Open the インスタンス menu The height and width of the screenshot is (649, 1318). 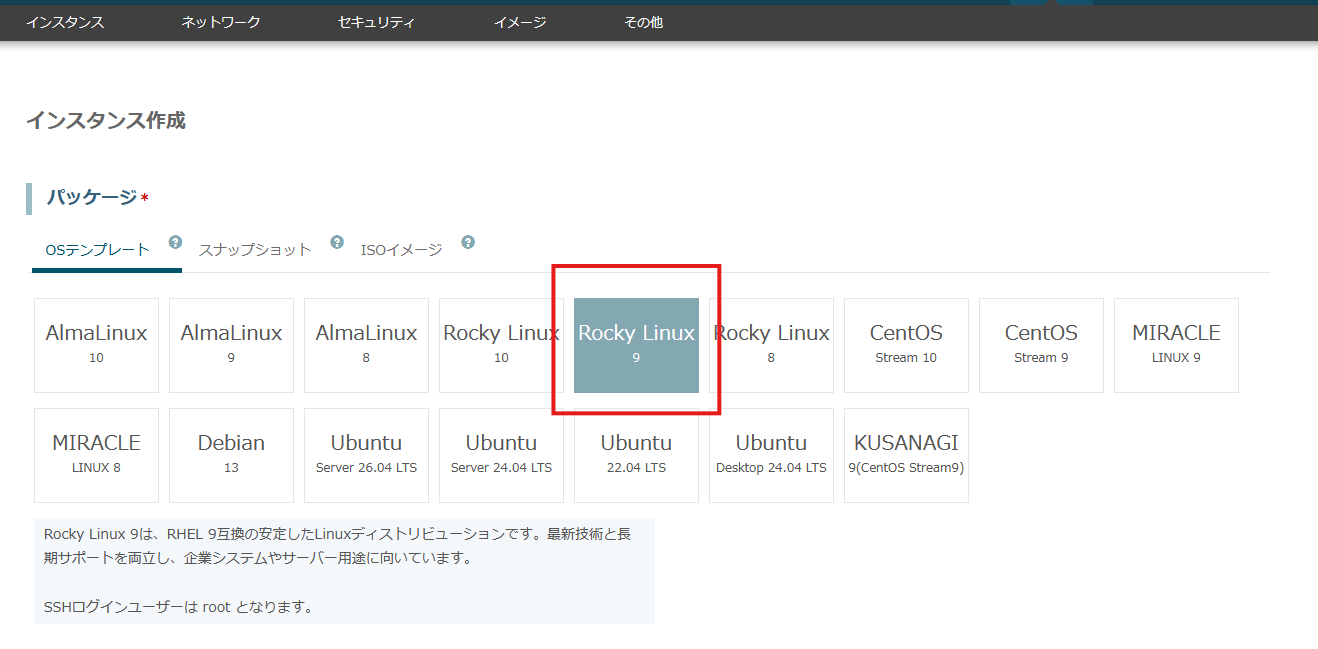pyautogui.click(x=65, y=22)
